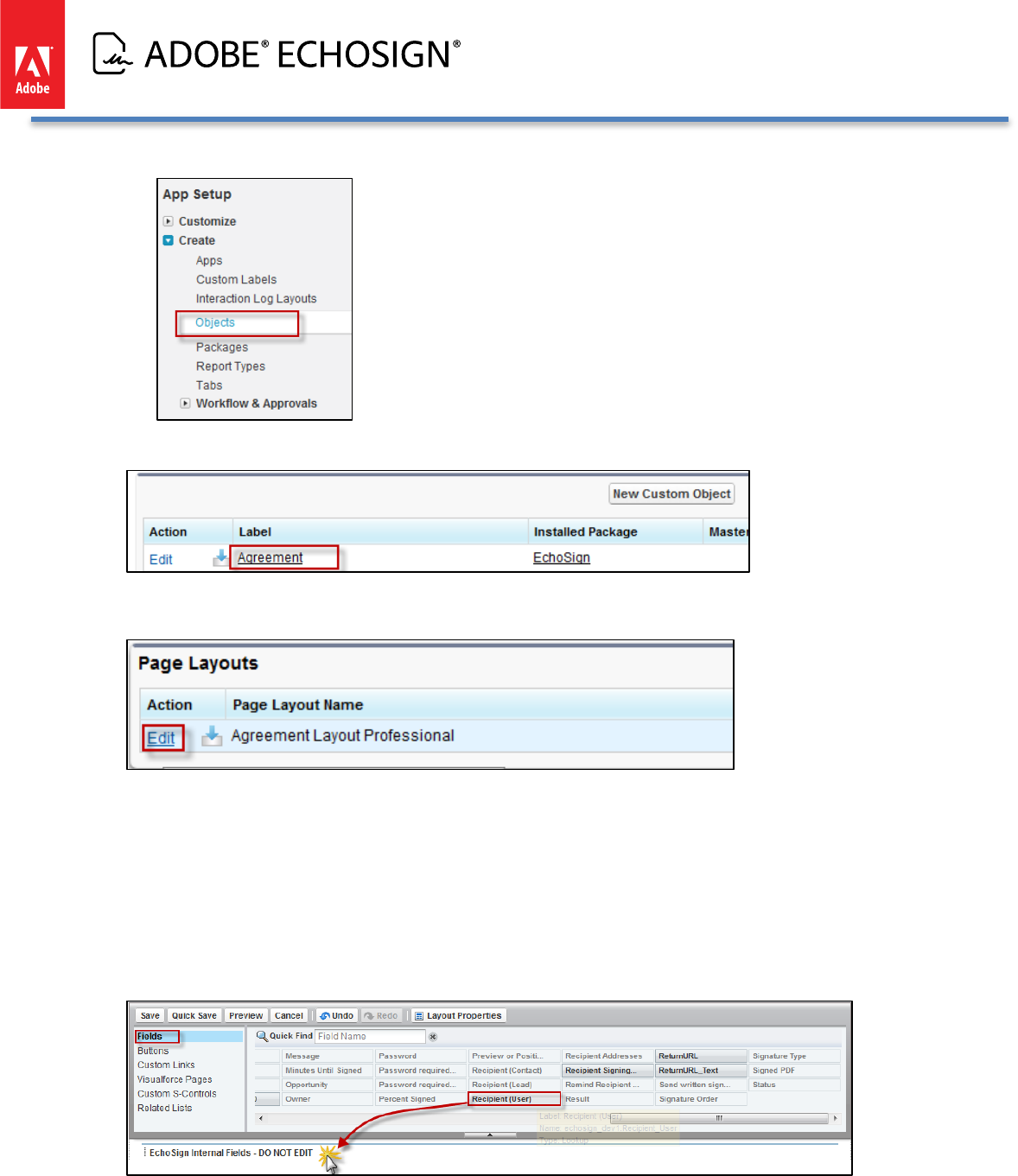Click the Quick Find magnifier icon
1018x1176 pixels.
(x=262, y=1036)
